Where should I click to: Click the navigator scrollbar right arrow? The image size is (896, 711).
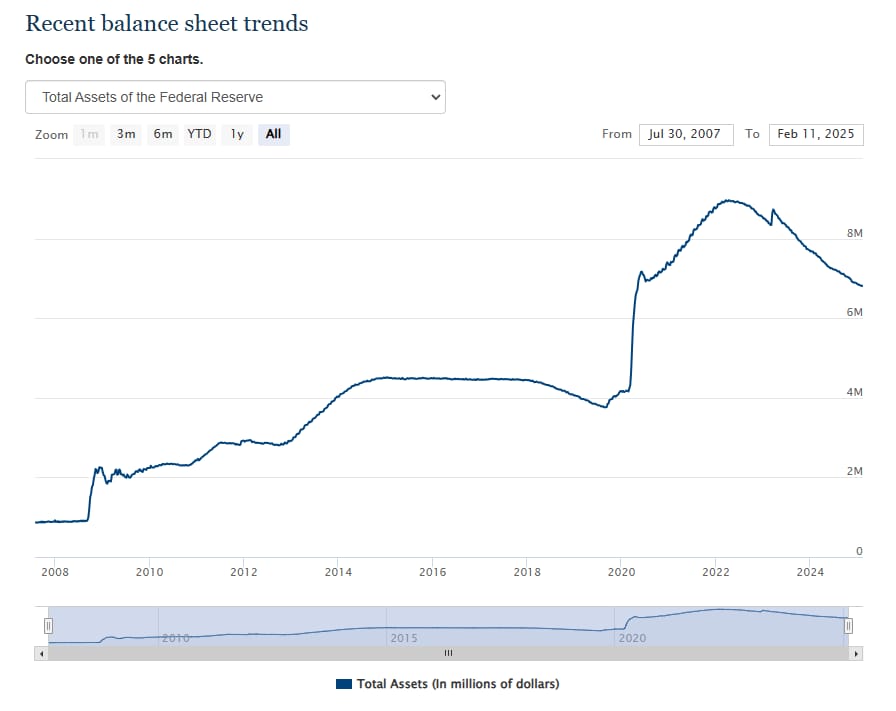[855, 653]
